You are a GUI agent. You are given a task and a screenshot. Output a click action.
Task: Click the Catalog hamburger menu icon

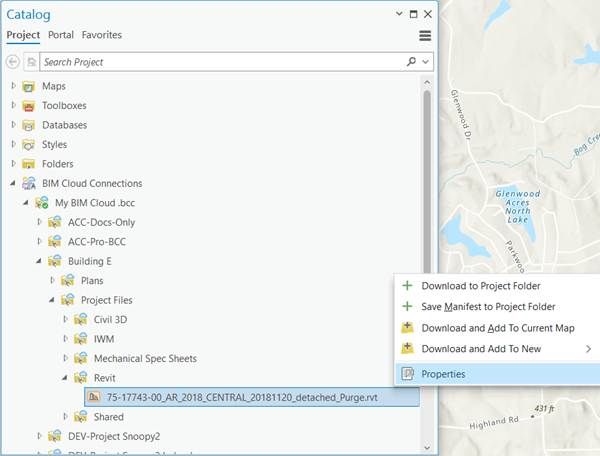coord(425,35)
